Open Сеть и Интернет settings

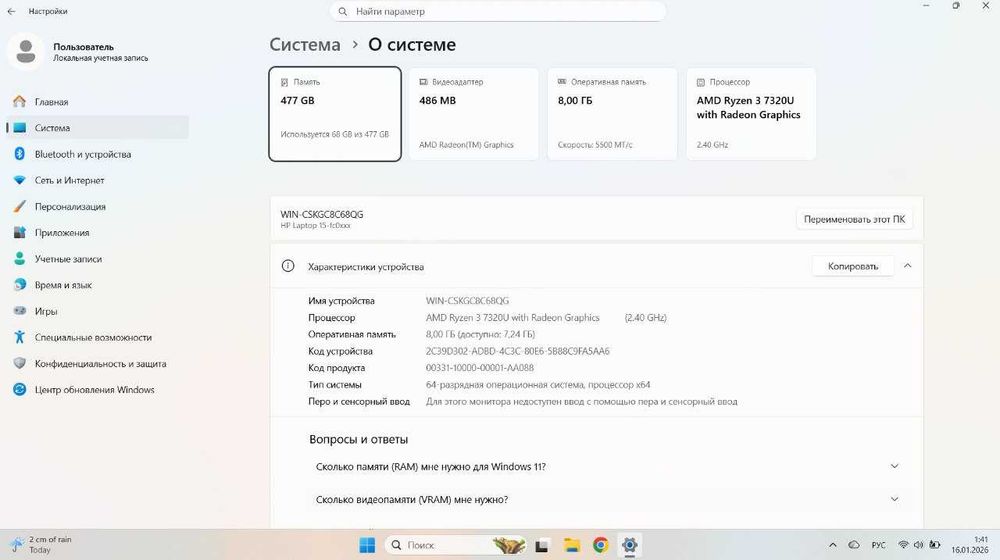98,181
